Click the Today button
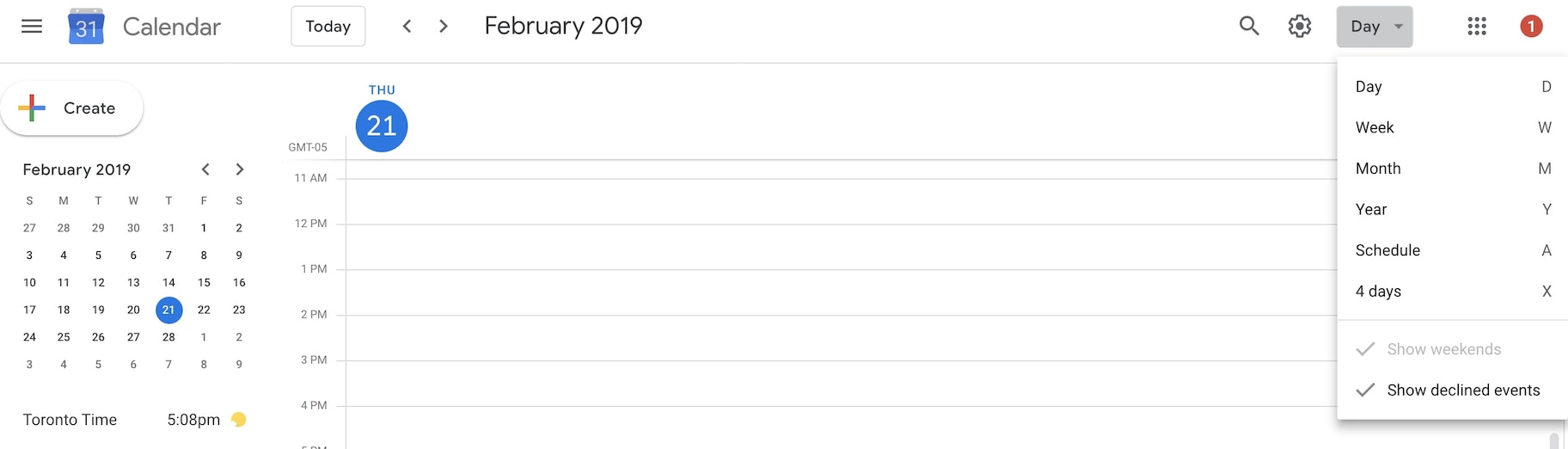 [328, 26]
